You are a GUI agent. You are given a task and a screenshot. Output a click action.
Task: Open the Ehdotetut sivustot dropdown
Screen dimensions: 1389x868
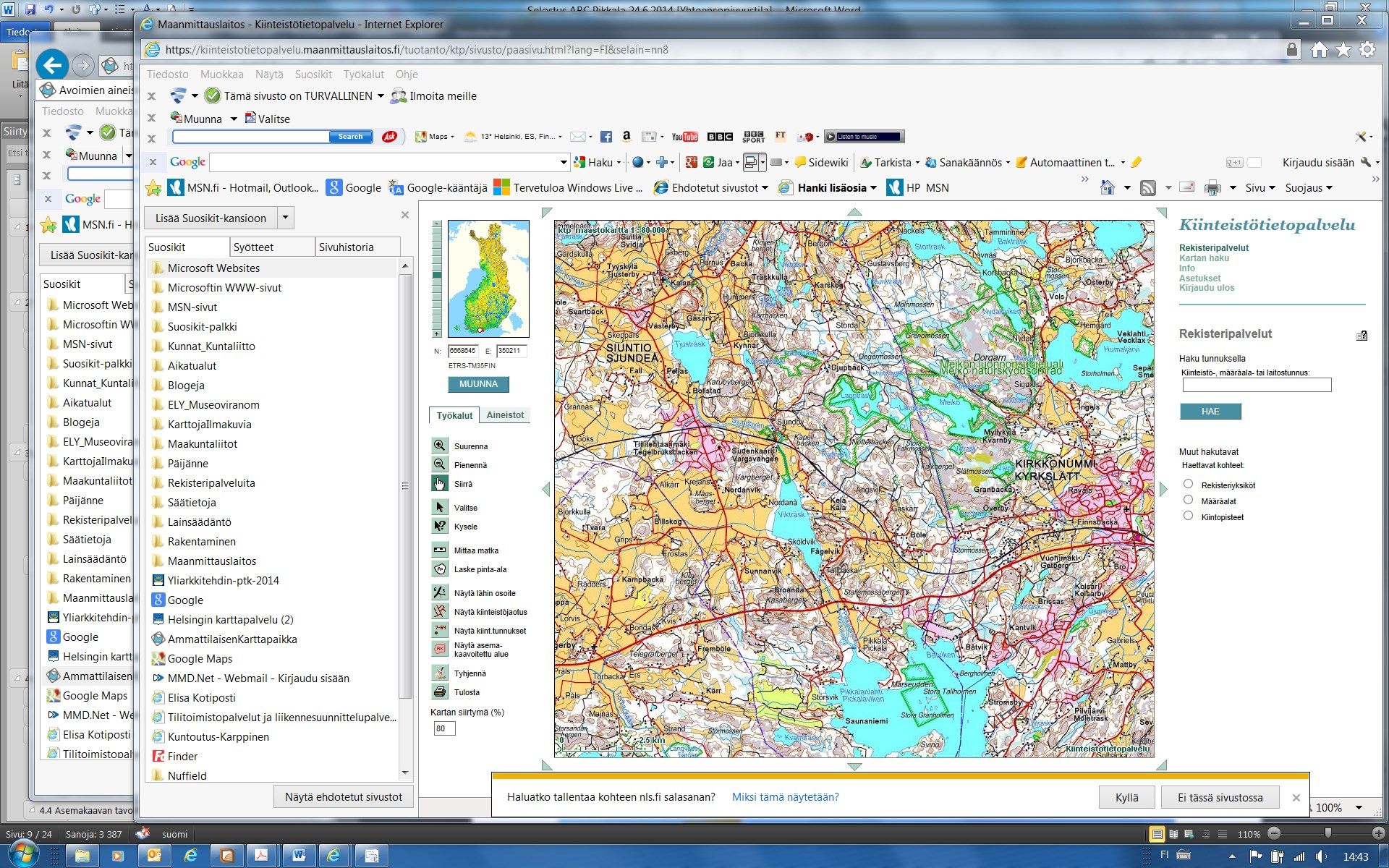coord(765,188)
